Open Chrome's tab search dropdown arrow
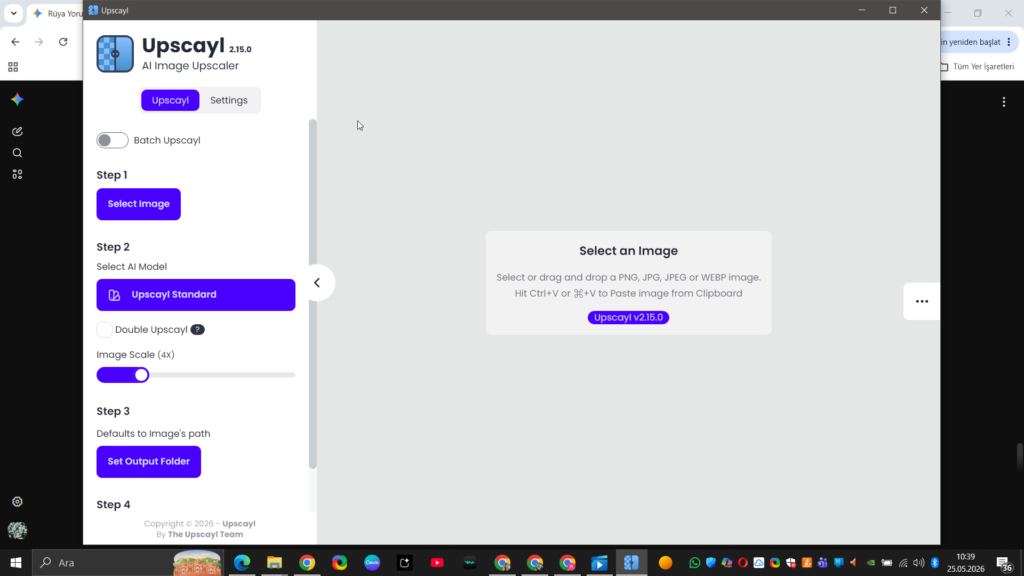Viewport: 1024px width, 576px height. click(14, 13)
